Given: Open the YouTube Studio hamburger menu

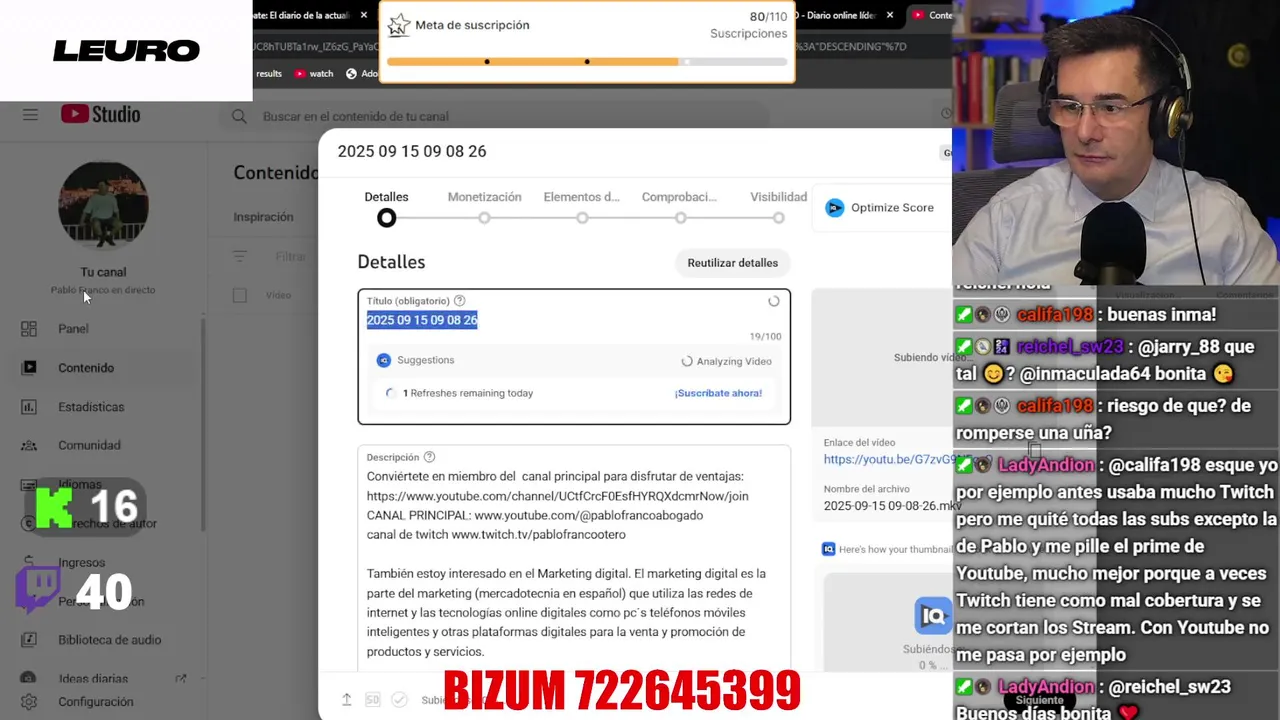Looking at the screenshot, I should pyautogui.click(x=30, y=115).
